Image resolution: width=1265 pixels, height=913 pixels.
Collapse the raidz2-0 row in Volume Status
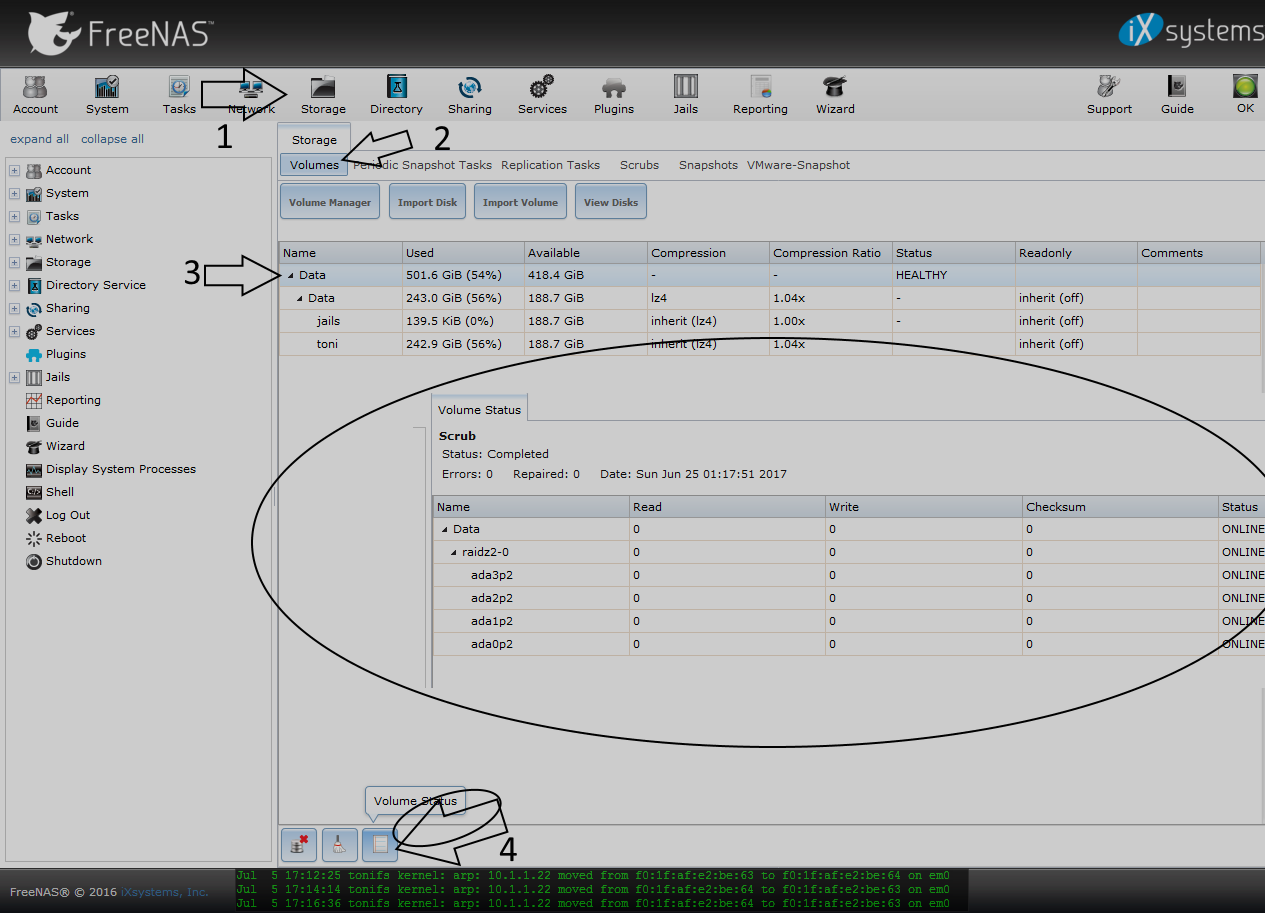pyautogui.click(x=454, y=552)
